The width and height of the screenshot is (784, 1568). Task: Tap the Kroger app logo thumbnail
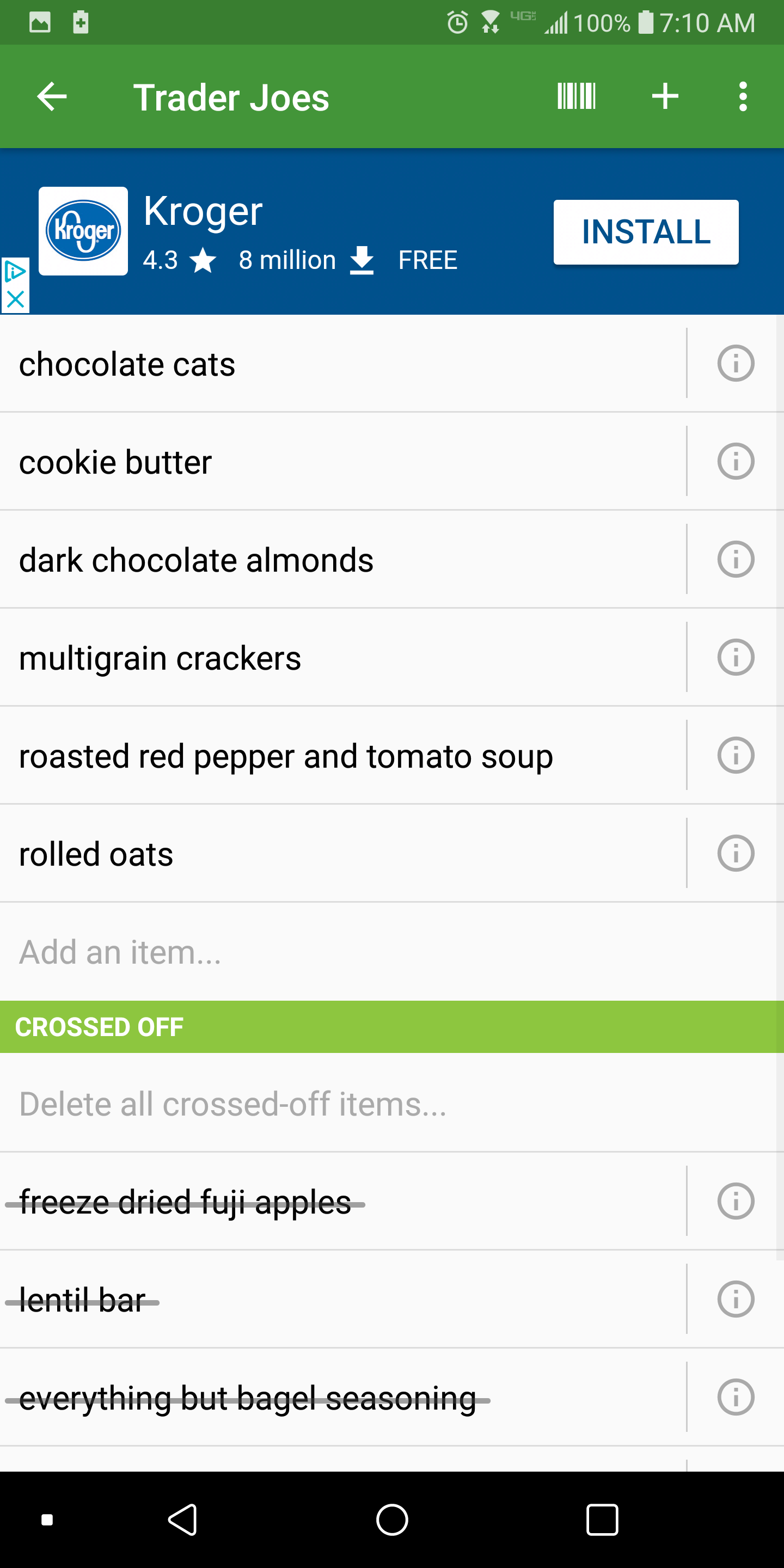click(83, 231)
